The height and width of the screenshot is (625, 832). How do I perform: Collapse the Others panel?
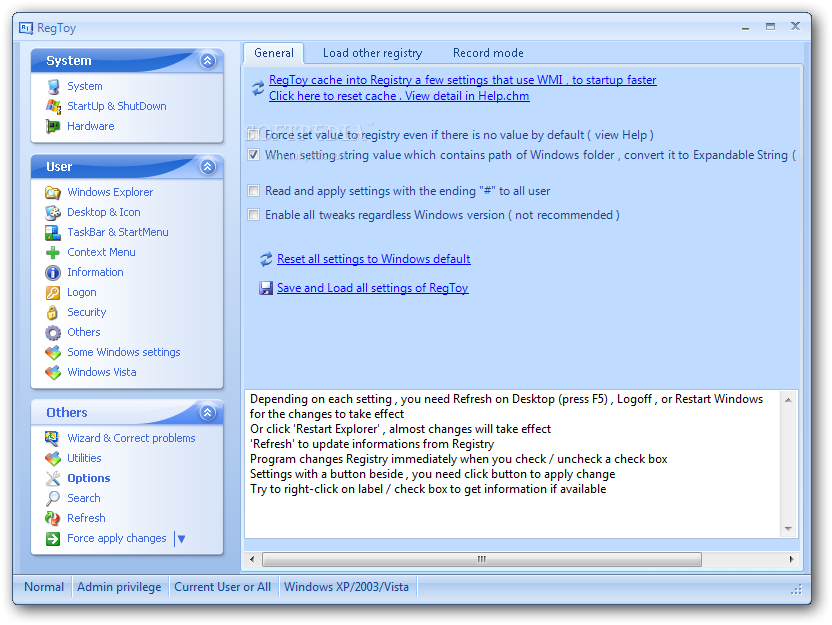[x=207, y=412]
